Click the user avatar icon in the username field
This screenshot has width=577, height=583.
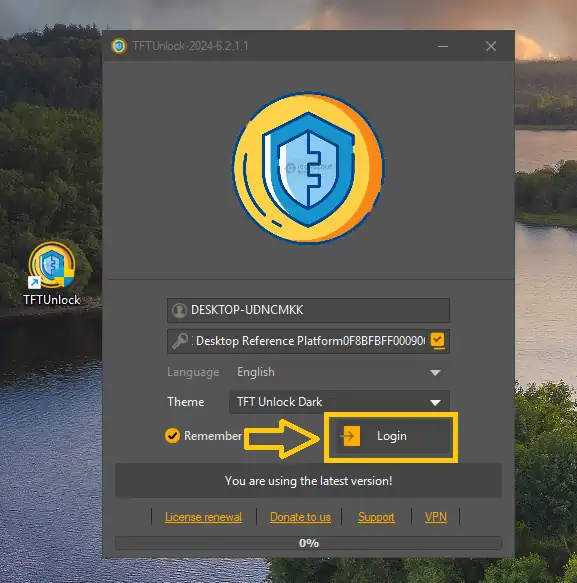coord(179,310)
